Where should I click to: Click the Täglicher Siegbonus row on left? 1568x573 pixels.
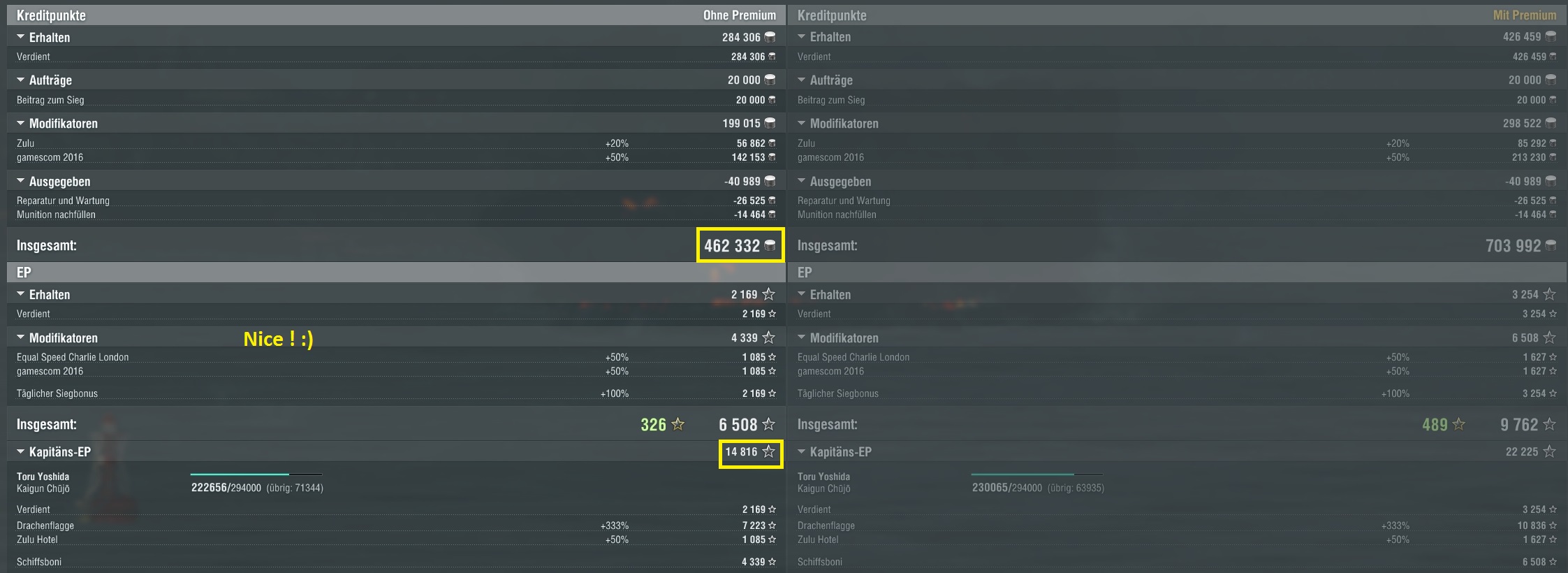click(396, 393)
